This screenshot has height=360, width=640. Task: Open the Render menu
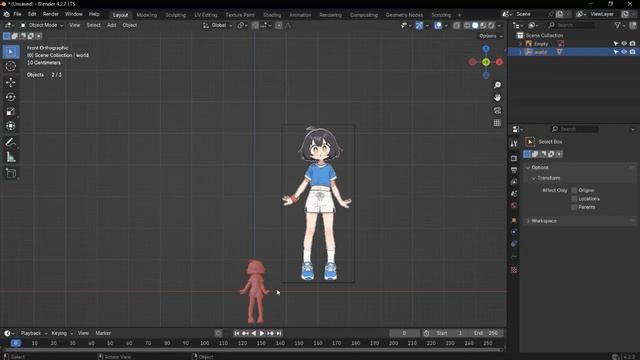[51, 14]
